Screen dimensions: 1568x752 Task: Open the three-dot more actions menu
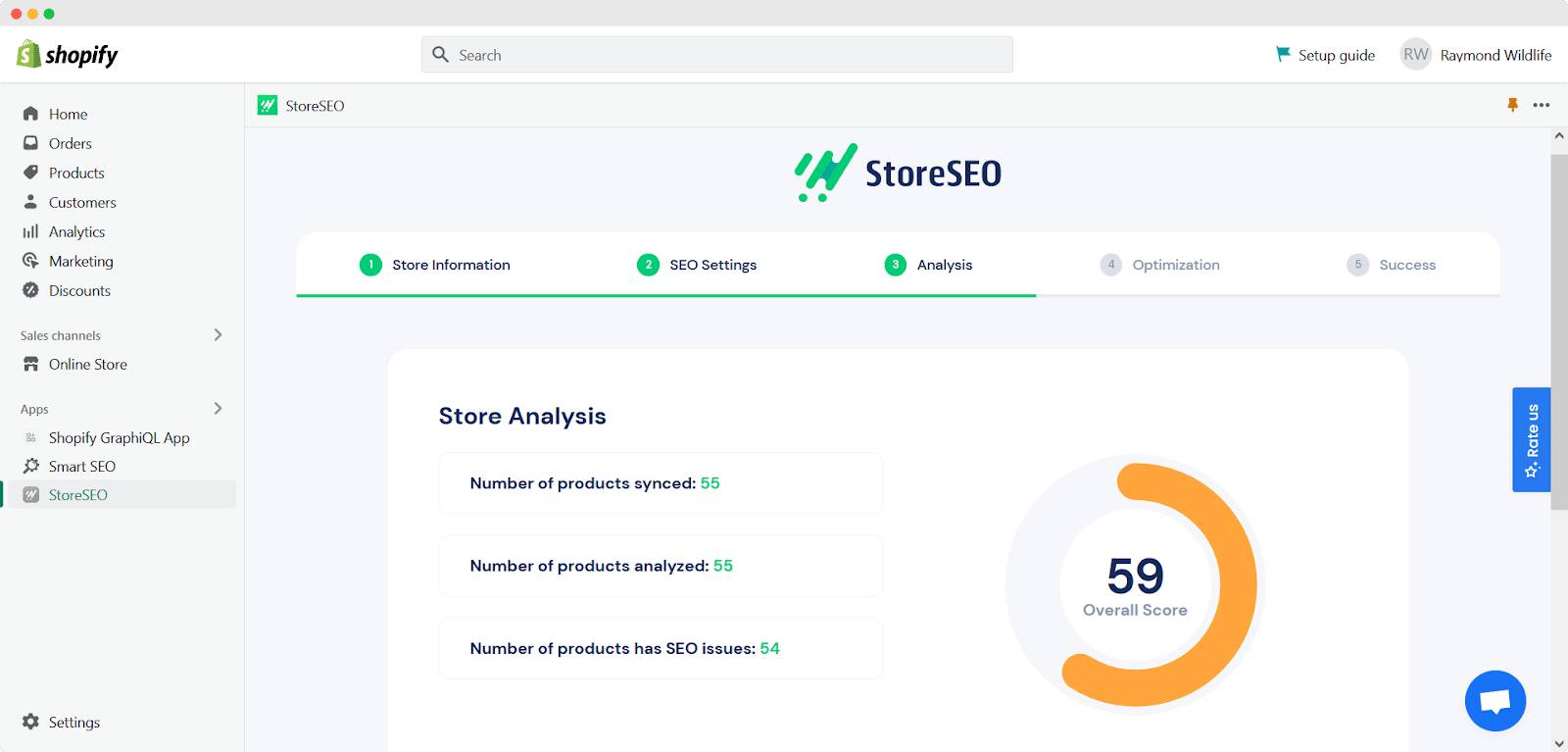pyautogui.click(x=1542, y=105)
